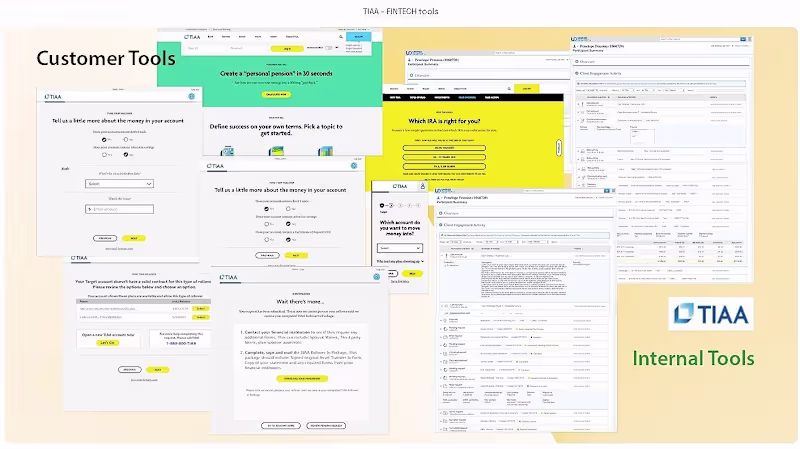Click TIAA logo in middle three-question form
Image resolution: width=800 pixels, height=449 pixels.
point(215,166)
